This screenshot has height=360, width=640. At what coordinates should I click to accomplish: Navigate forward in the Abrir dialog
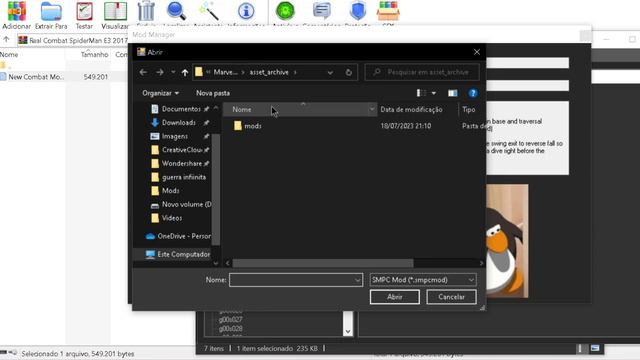(x=160, y=72)
